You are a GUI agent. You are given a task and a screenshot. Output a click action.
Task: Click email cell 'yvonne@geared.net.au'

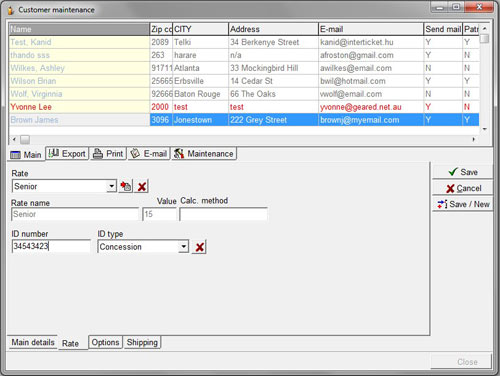pyautogui.click(x=371, y=107)
